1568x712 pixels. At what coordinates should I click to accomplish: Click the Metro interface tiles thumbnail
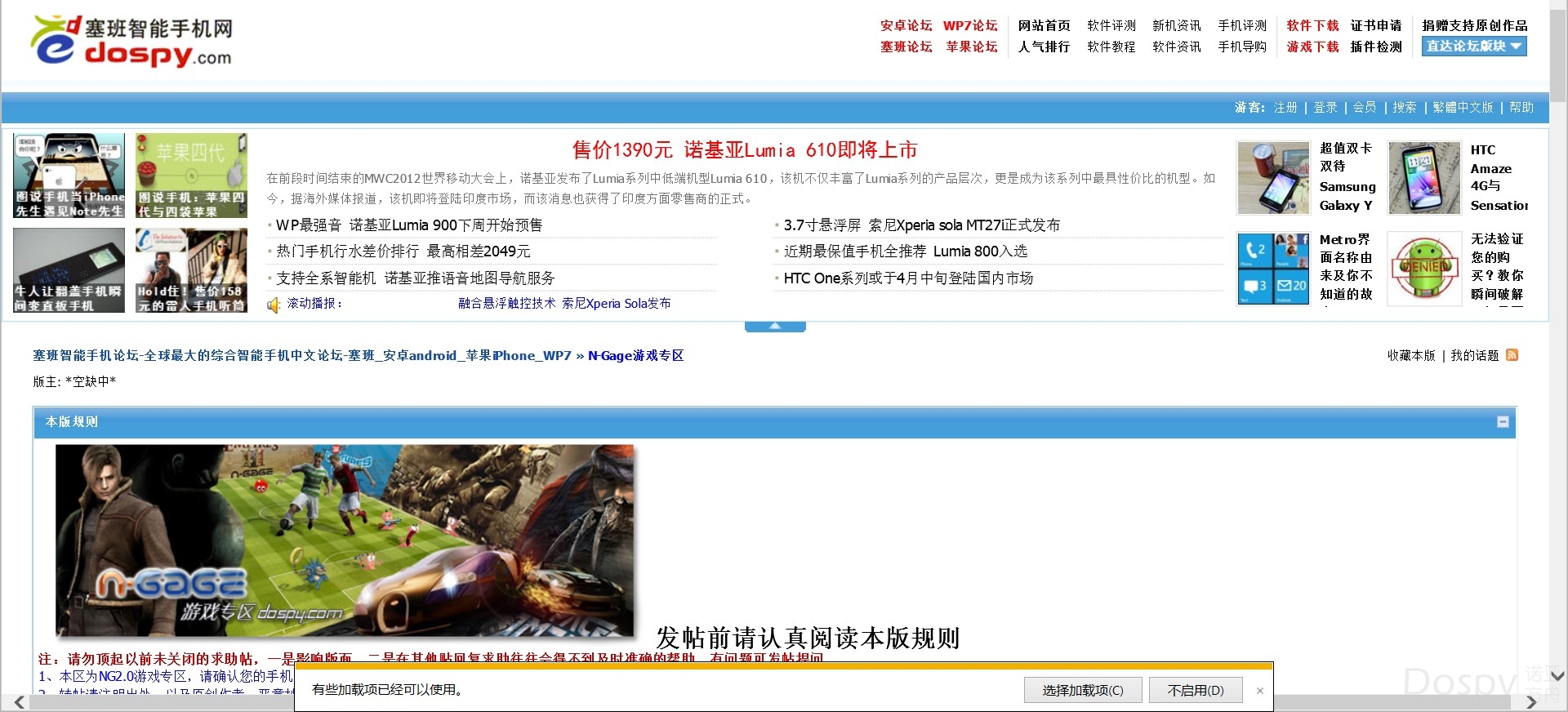1273,269
